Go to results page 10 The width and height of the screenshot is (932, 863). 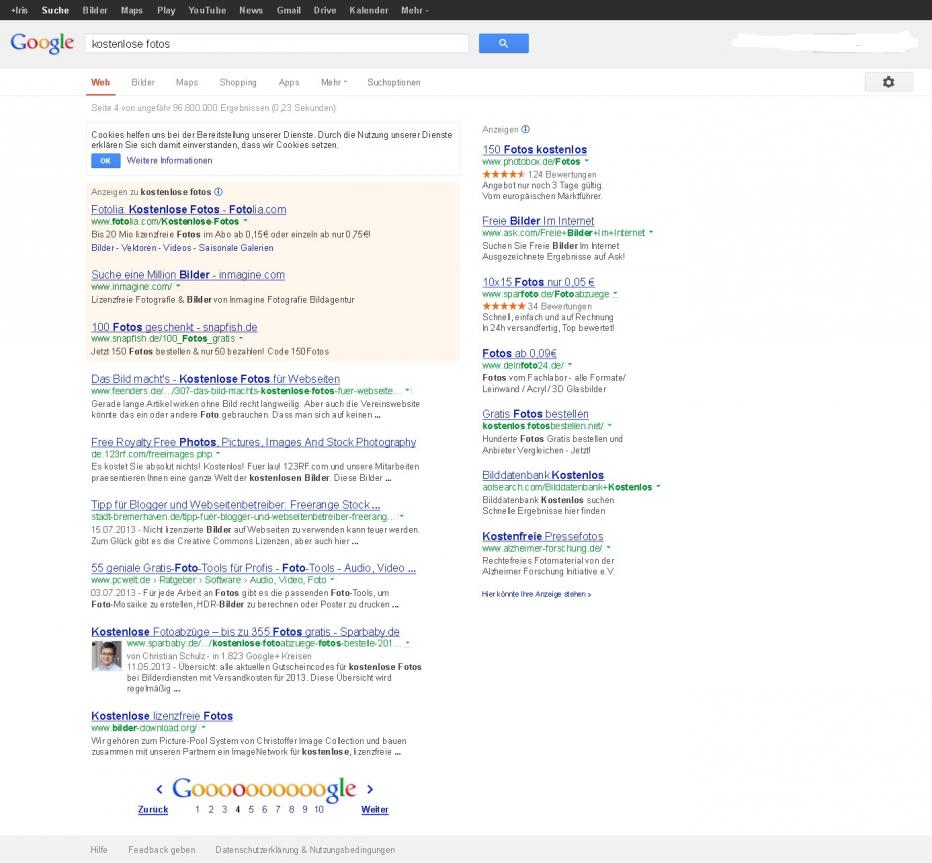(x=319, y=809)
